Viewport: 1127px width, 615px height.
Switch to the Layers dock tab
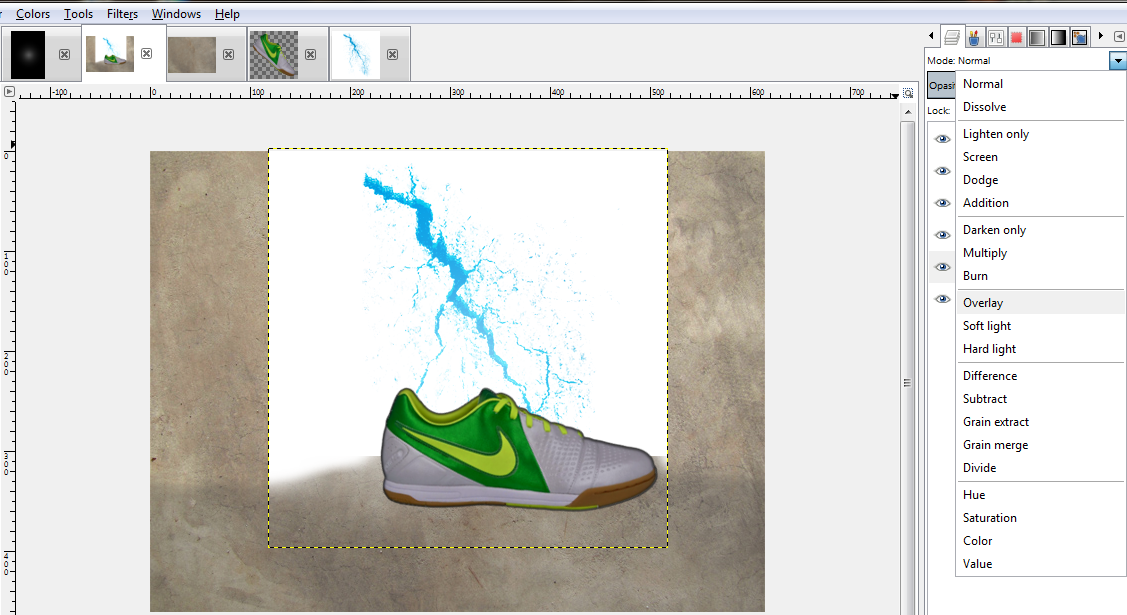[952, 37]
